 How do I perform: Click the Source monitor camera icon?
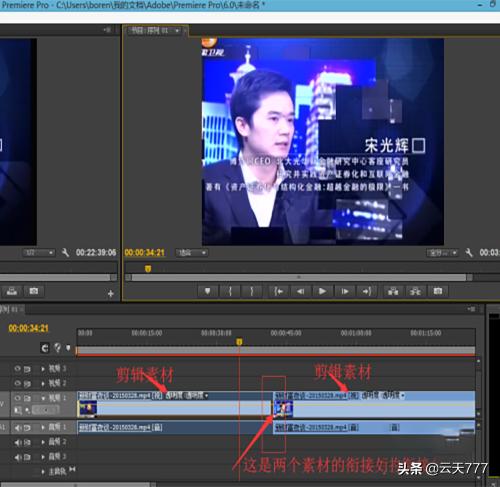click(x=34, y=291)
